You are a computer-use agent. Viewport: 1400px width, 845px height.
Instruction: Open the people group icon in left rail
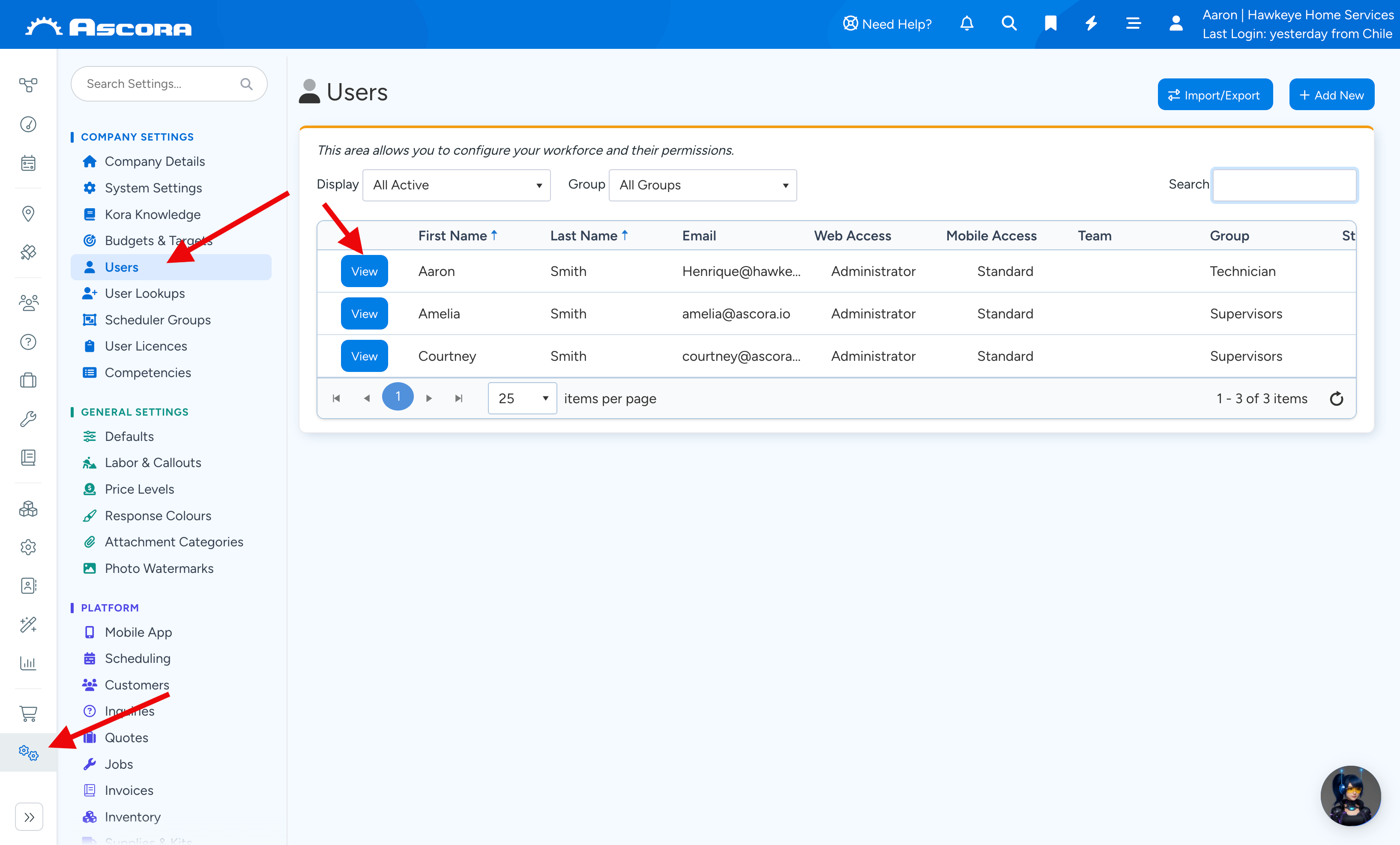28,303
